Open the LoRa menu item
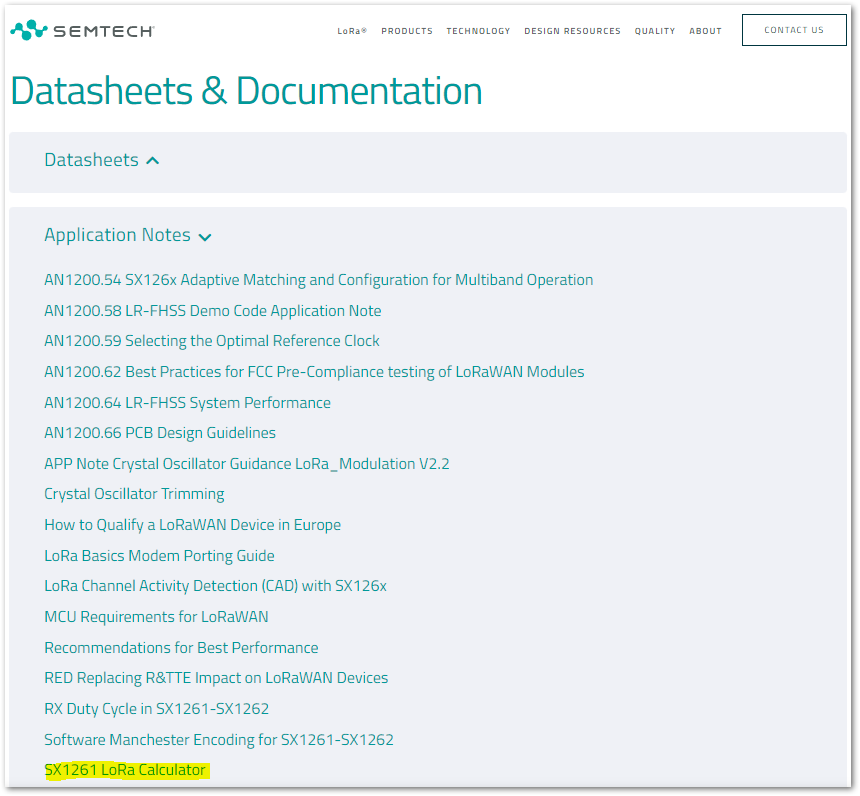The image size is (860, 796). click(x=352, y=31)
